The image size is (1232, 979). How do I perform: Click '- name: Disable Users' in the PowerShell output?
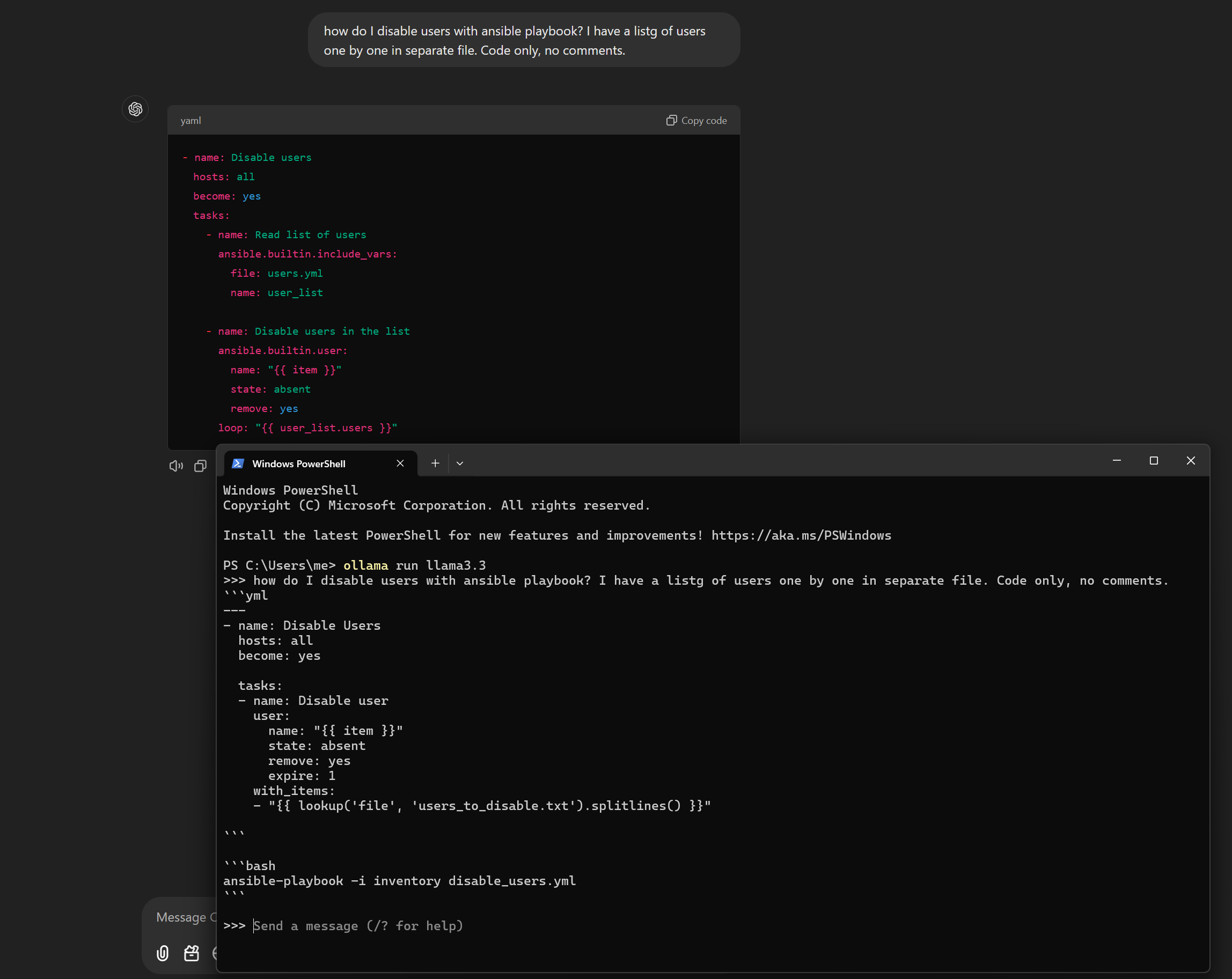point(302,625)
